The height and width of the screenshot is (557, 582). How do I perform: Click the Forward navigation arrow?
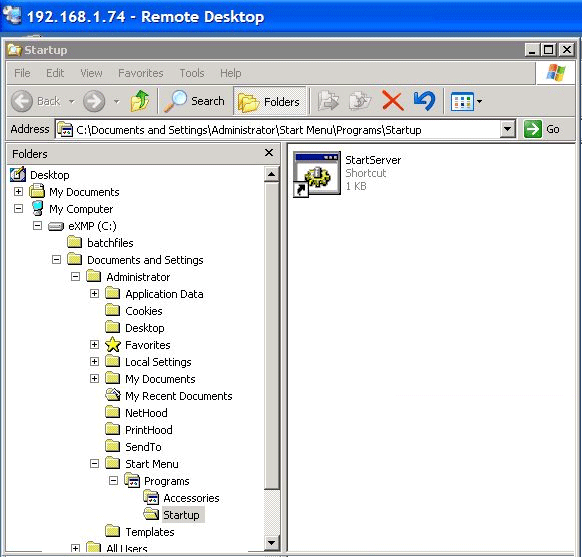click(x=94, y=101)
